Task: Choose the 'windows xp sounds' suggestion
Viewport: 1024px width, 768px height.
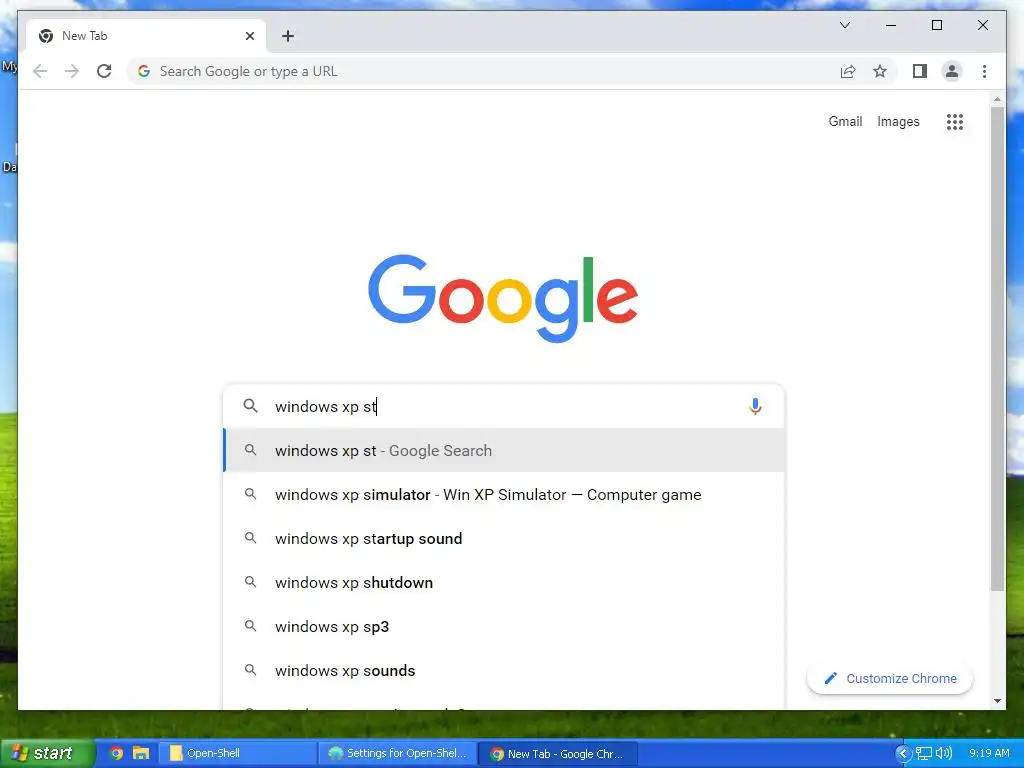Action: point(504,671)
